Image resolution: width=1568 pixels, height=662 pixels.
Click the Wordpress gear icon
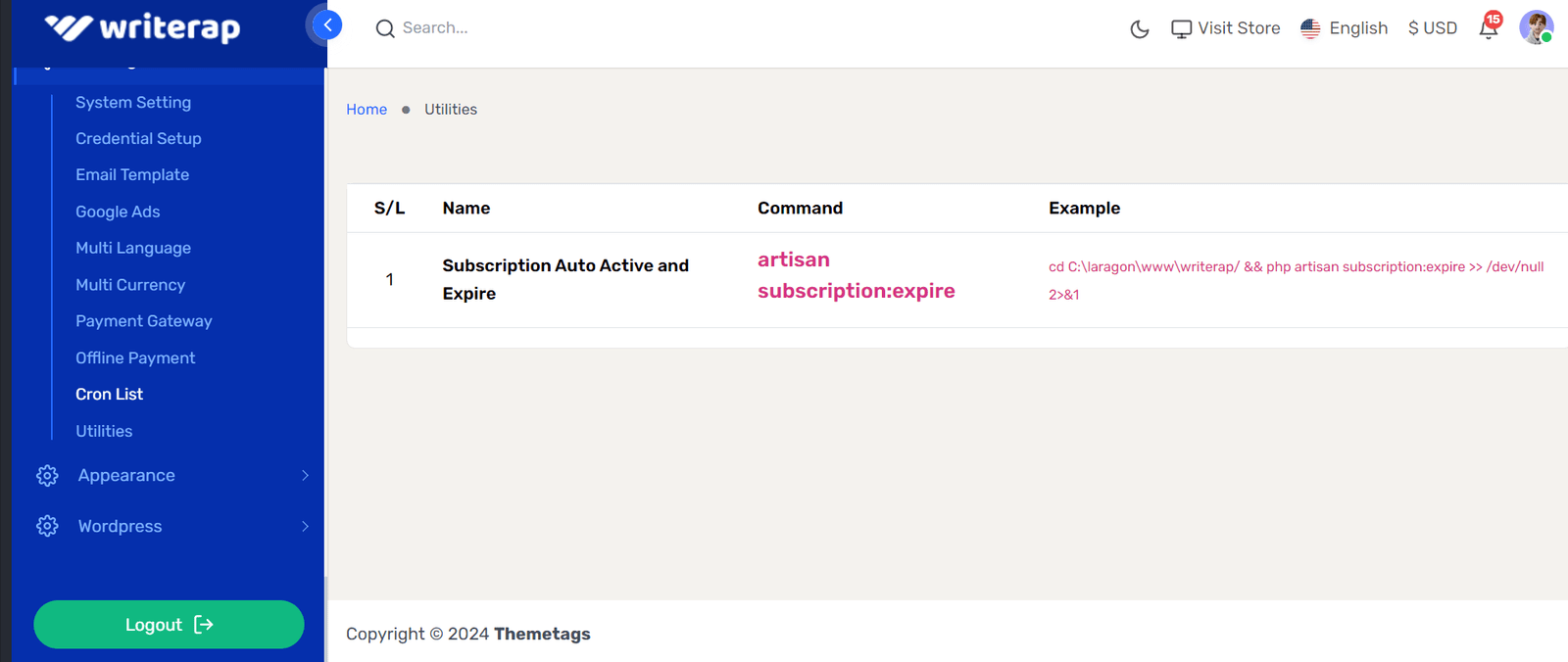click(x=47, y=527)
